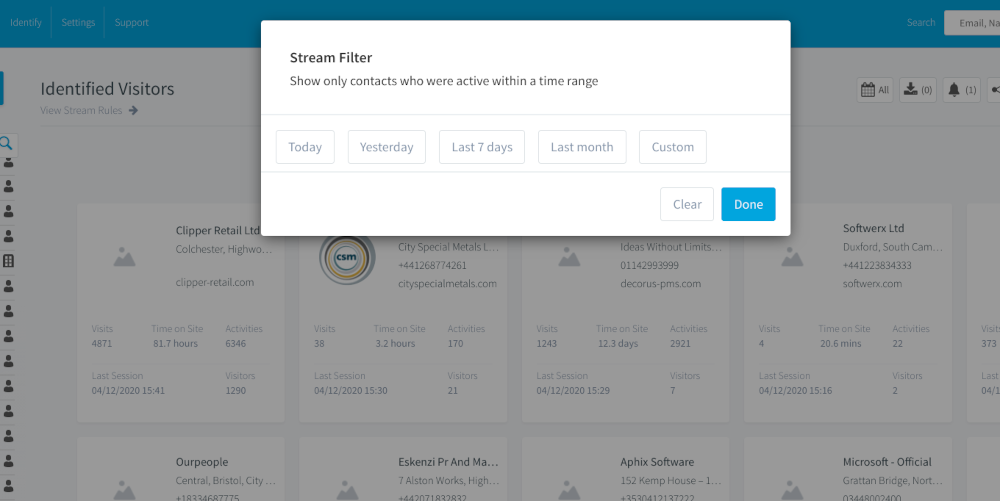Click the cityspecialmetals.com domain
The height and width of the screenshot is (501, 1000).
point(447,284)
